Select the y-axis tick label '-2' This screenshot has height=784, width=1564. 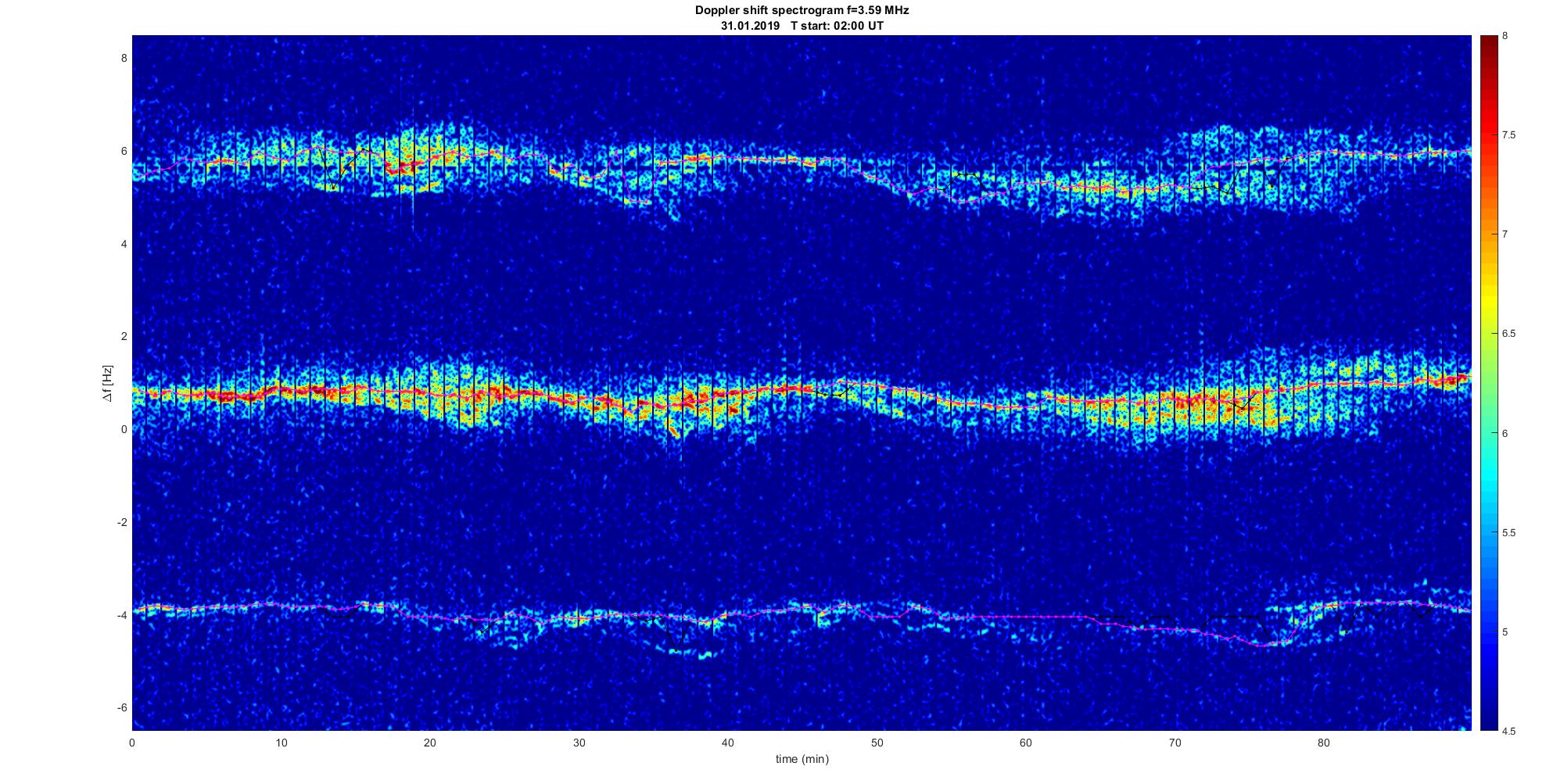pyautogui.click(x=122, y=522)
